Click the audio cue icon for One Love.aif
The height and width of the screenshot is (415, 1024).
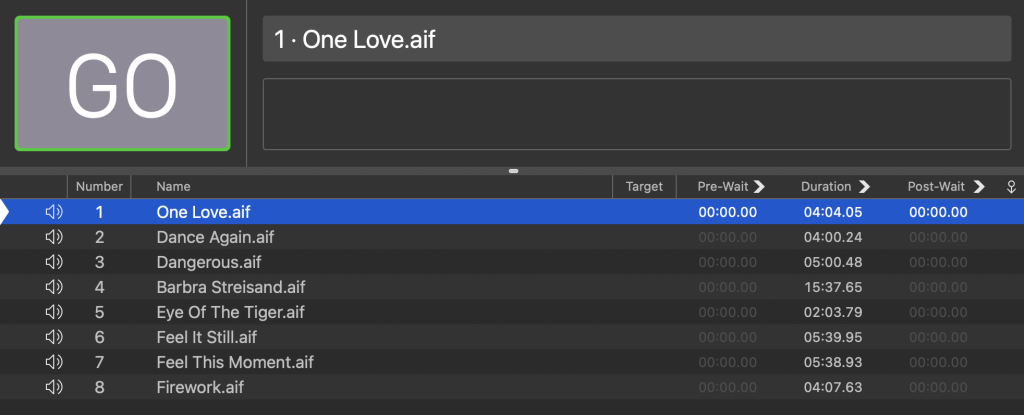(x=54, y=212)
